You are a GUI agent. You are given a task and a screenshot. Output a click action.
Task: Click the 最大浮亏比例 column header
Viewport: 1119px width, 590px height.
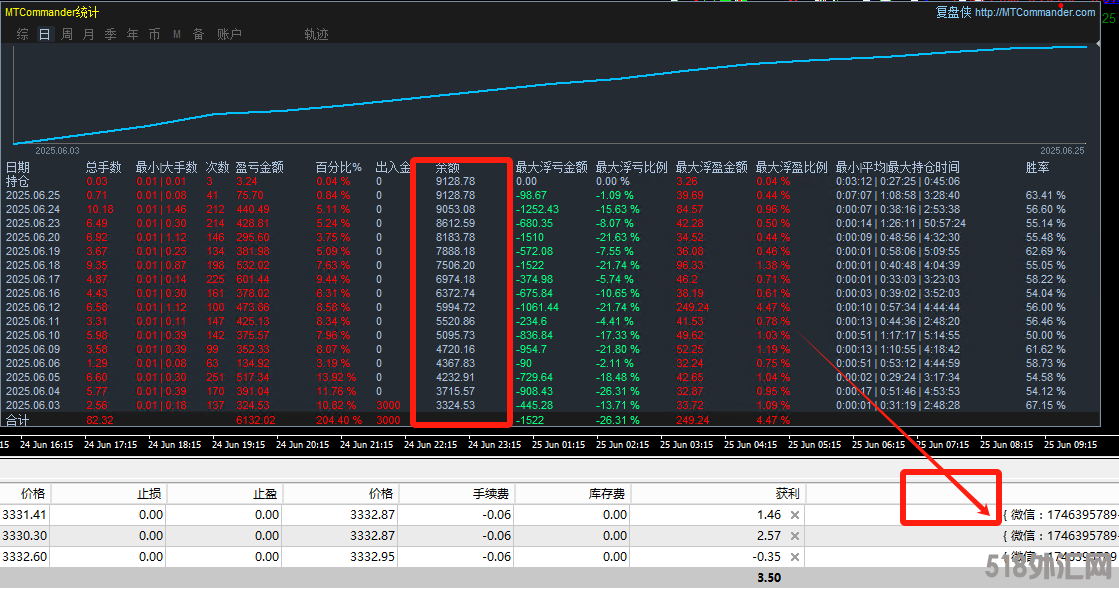(x=632, y=168)
